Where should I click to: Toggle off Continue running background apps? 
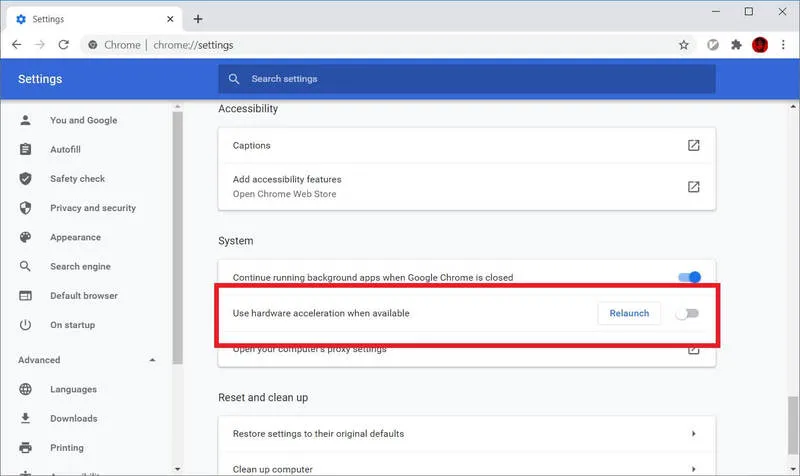click(689, 277)
